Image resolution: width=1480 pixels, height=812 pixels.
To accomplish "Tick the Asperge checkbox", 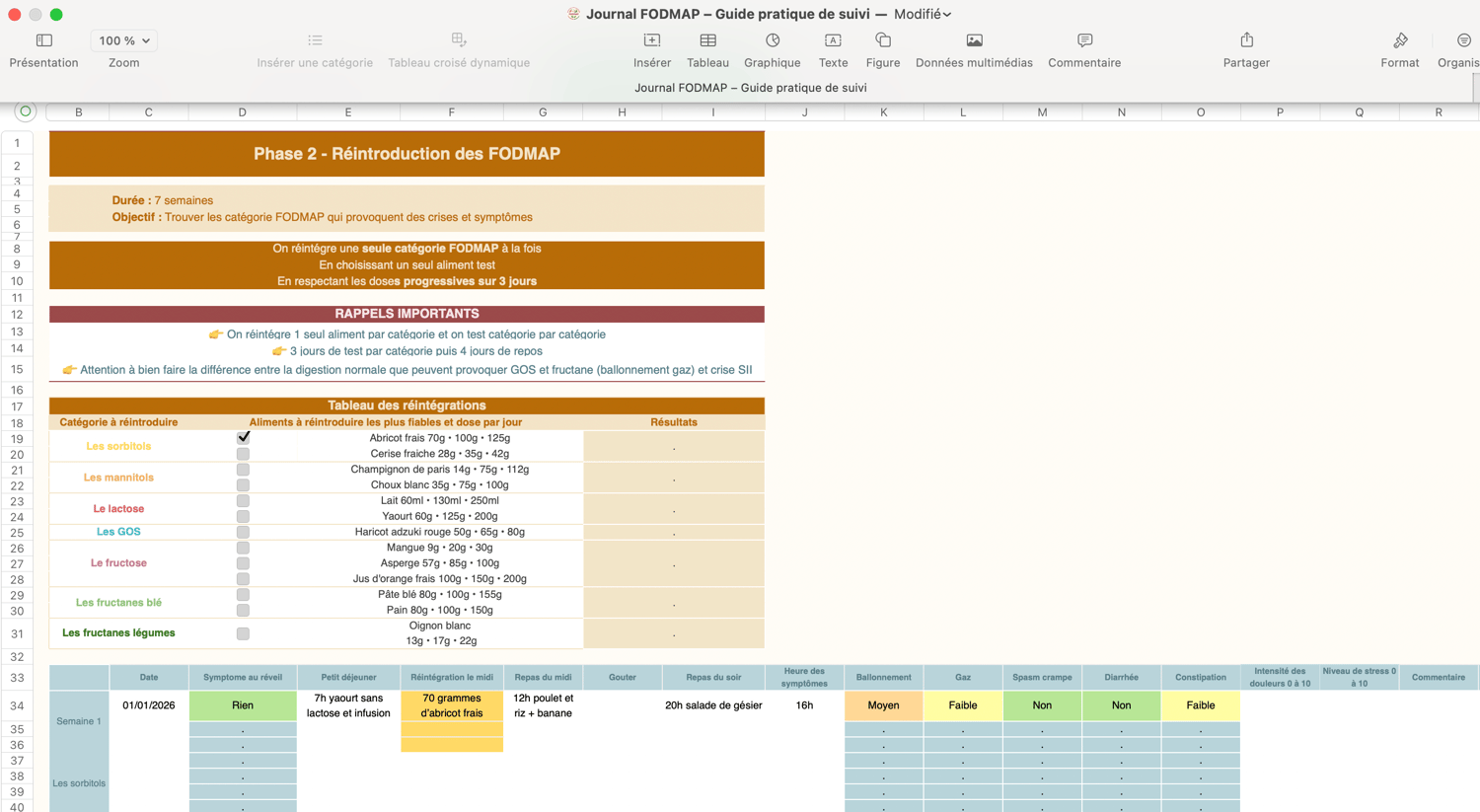I will 243,563.
